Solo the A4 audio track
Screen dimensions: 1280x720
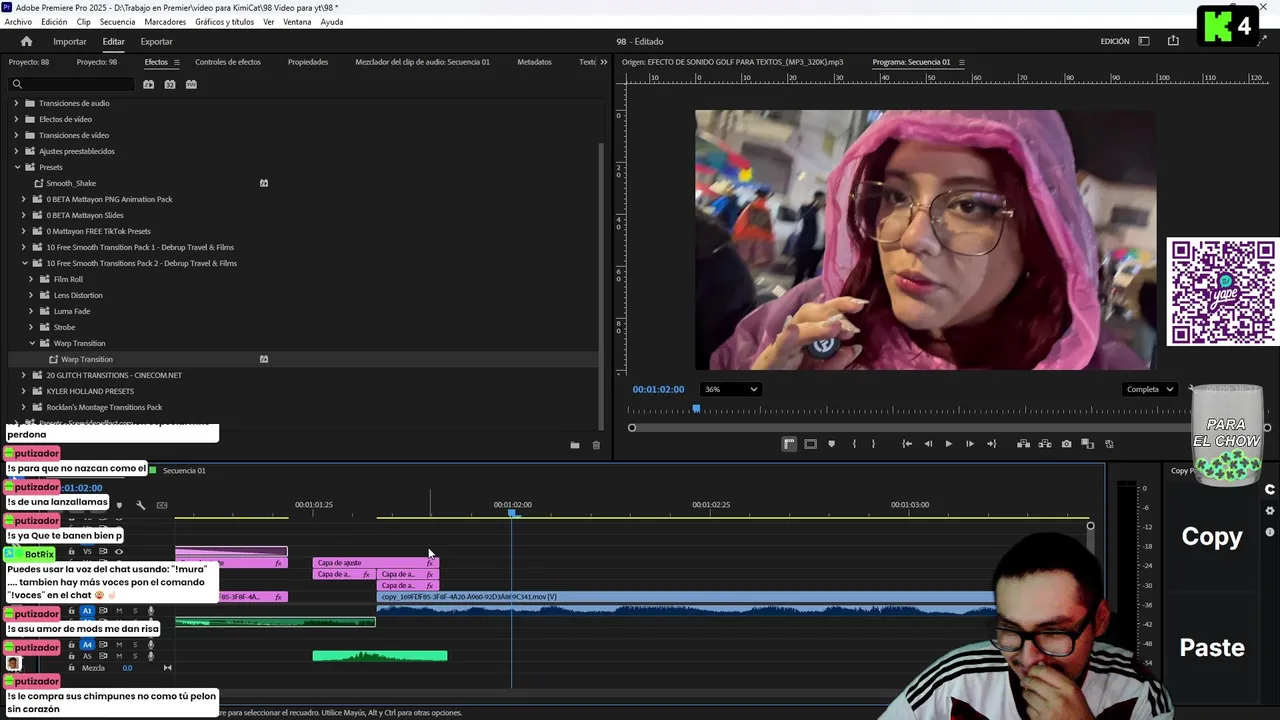coord(134,645)
